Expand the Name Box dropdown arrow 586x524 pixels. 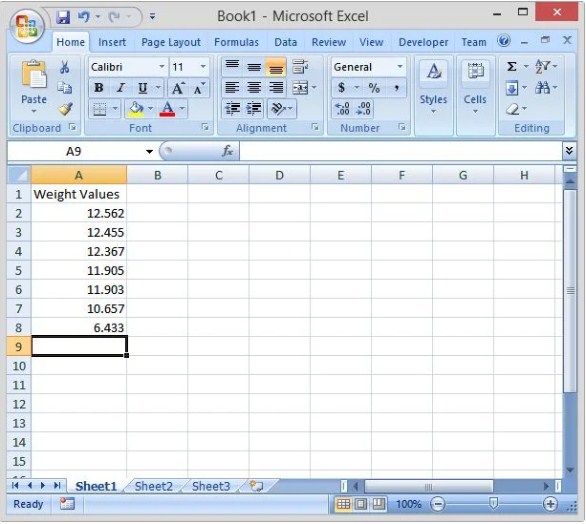(x=149, y=151)
